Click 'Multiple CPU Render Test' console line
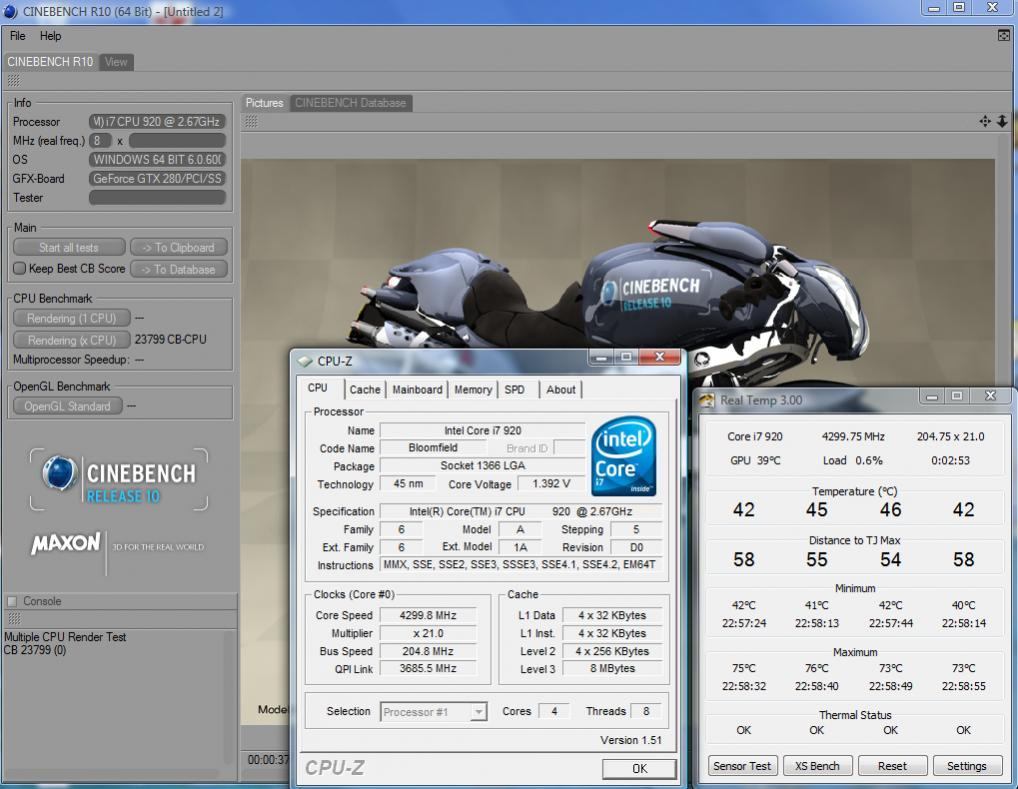 (x=65, y=637)
